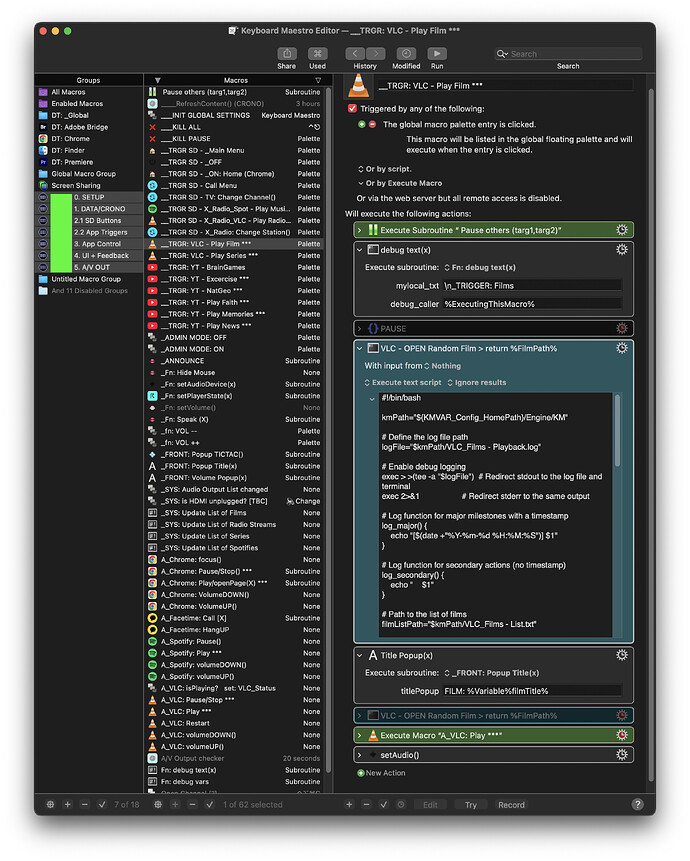The width and height of the screenshot is (690, 861).
Task: Click the VLC cone macro icon
Action: (359, 86)
